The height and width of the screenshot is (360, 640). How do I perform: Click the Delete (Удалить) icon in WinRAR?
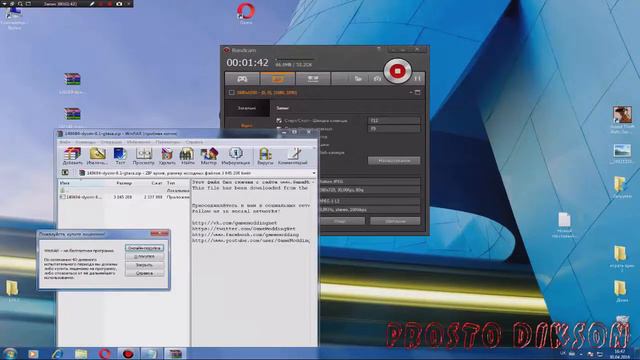[x=167, y=156]
